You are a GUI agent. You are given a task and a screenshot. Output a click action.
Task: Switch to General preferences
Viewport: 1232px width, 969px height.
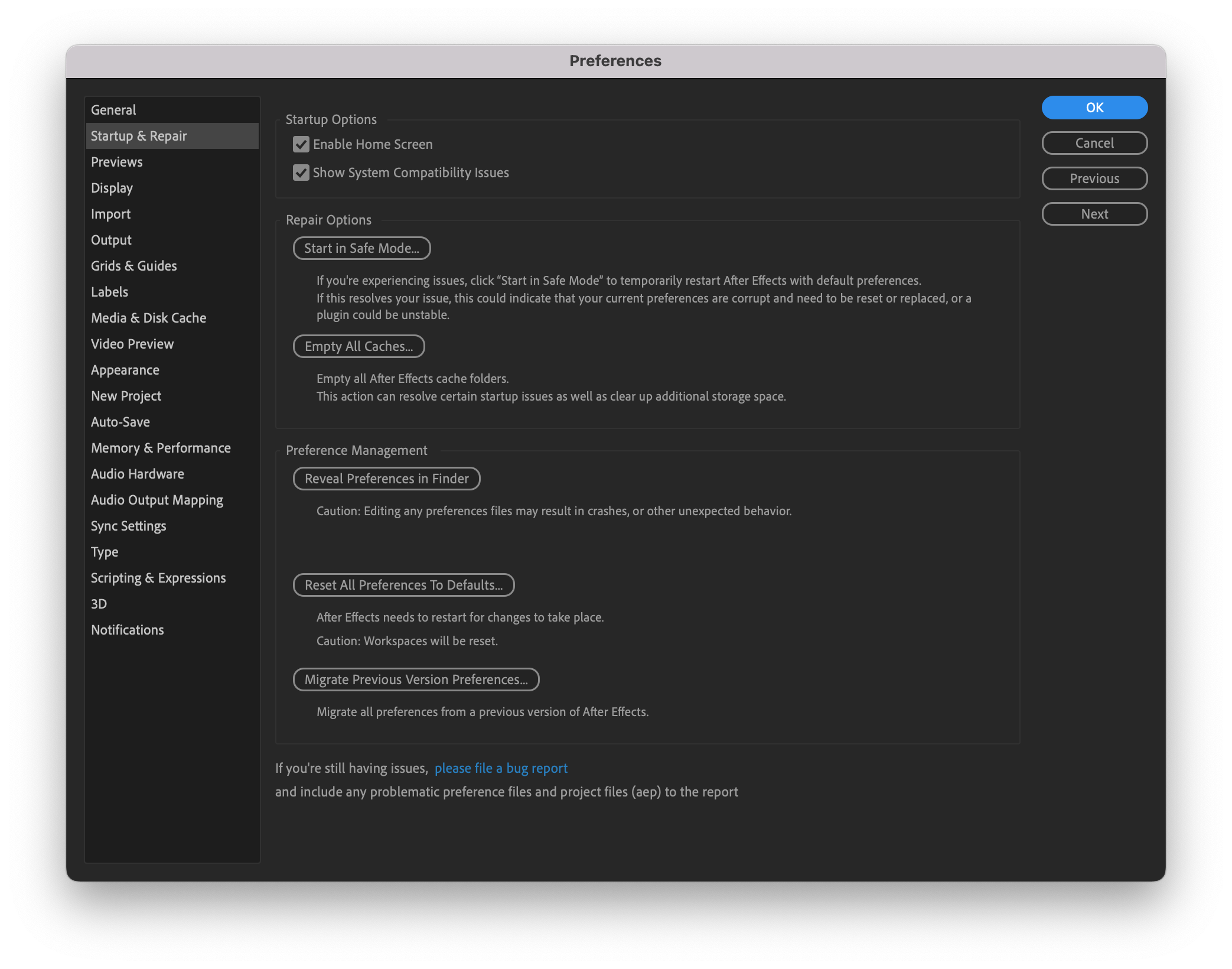coord(114,109)
